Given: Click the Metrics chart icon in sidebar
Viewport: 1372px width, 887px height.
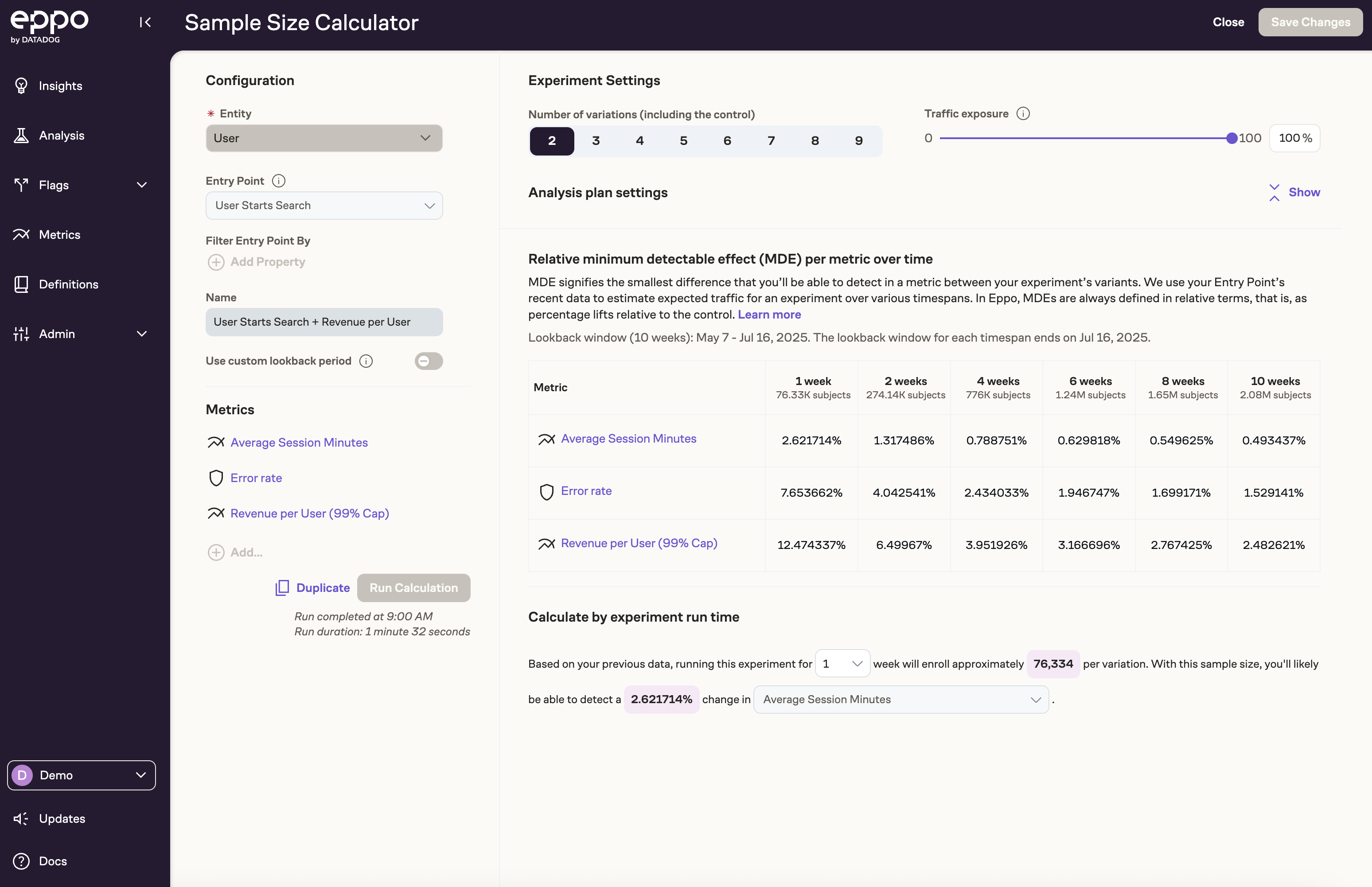Looking at the screenshot, I should tap(21, 234).
